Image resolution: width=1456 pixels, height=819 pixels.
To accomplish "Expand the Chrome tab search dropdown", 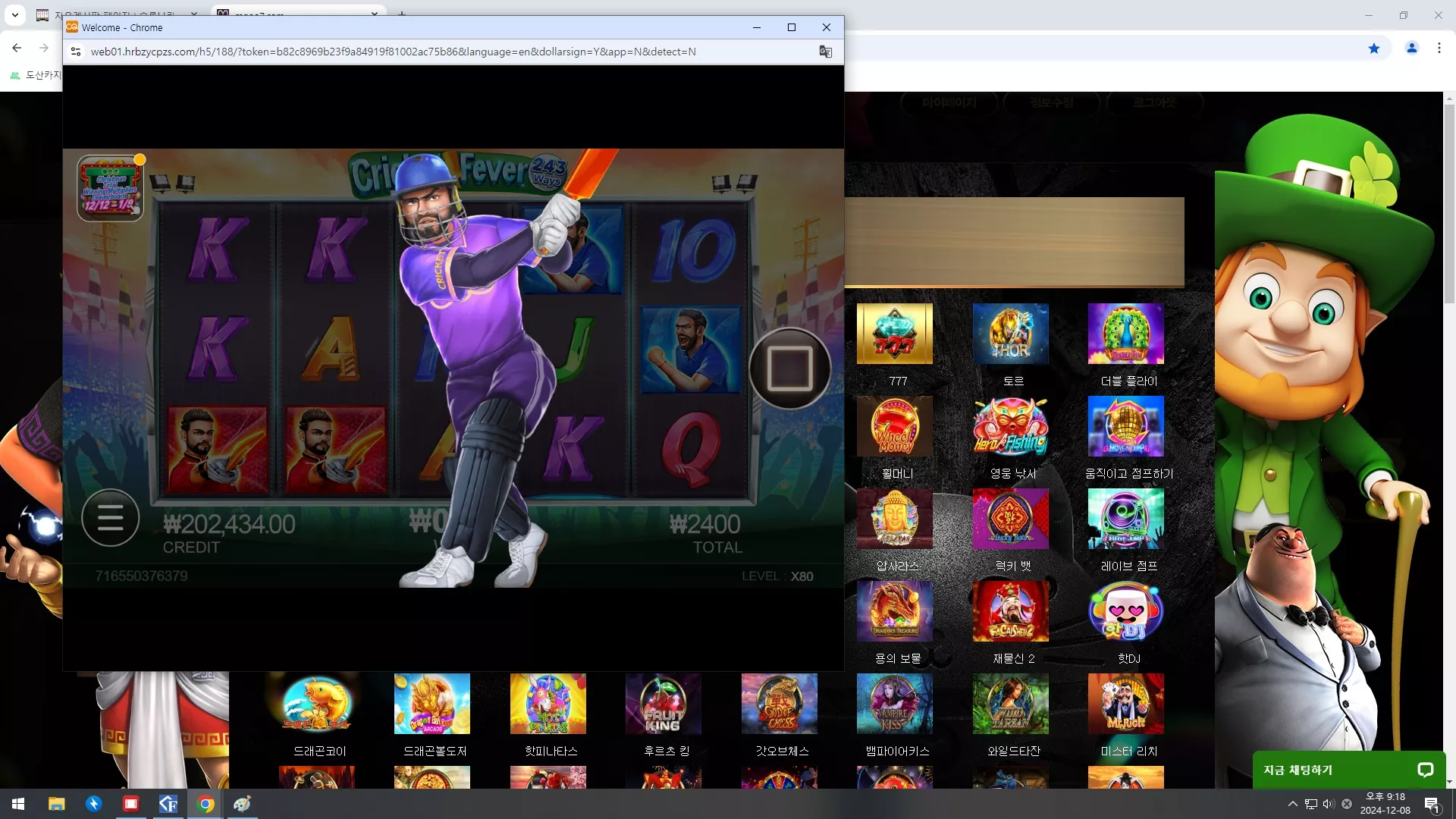I will tap(15, 14).
